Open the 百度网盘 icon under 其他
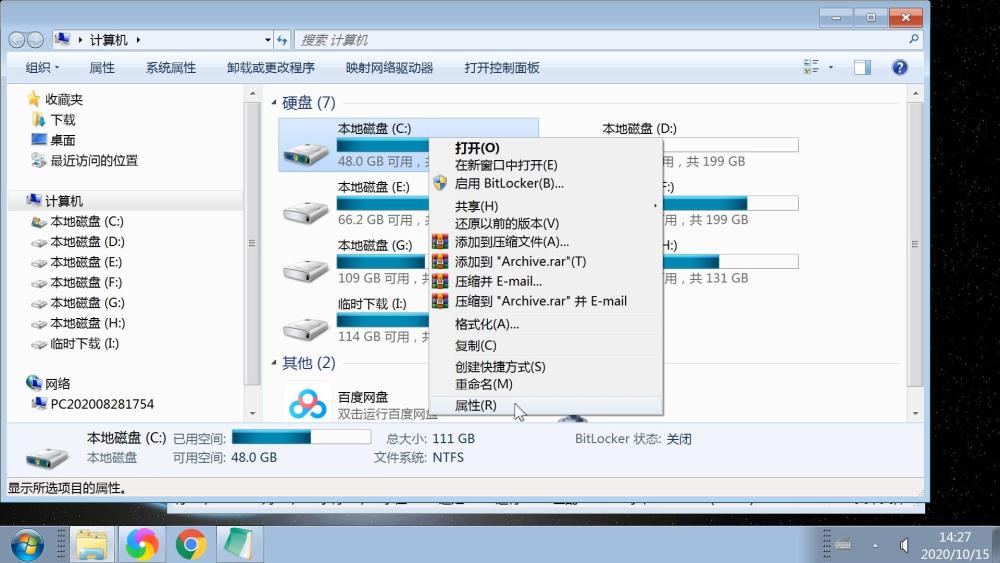The height and width of the screenshot is (563, 1000). click(x=307, y=403)
